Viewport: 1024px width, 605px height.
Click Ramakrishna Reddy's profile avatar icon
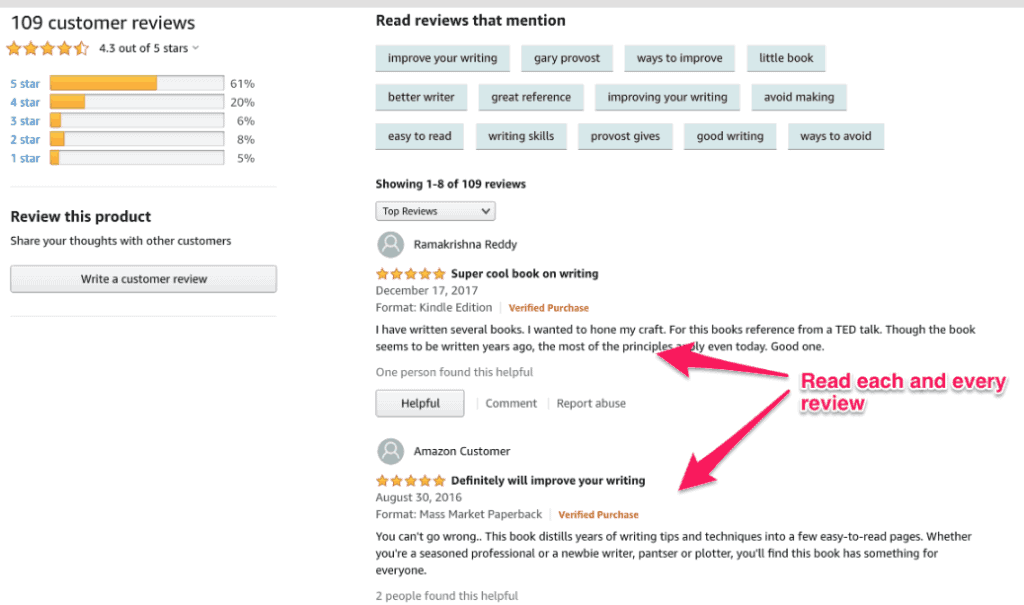click(x=390, y=244)
